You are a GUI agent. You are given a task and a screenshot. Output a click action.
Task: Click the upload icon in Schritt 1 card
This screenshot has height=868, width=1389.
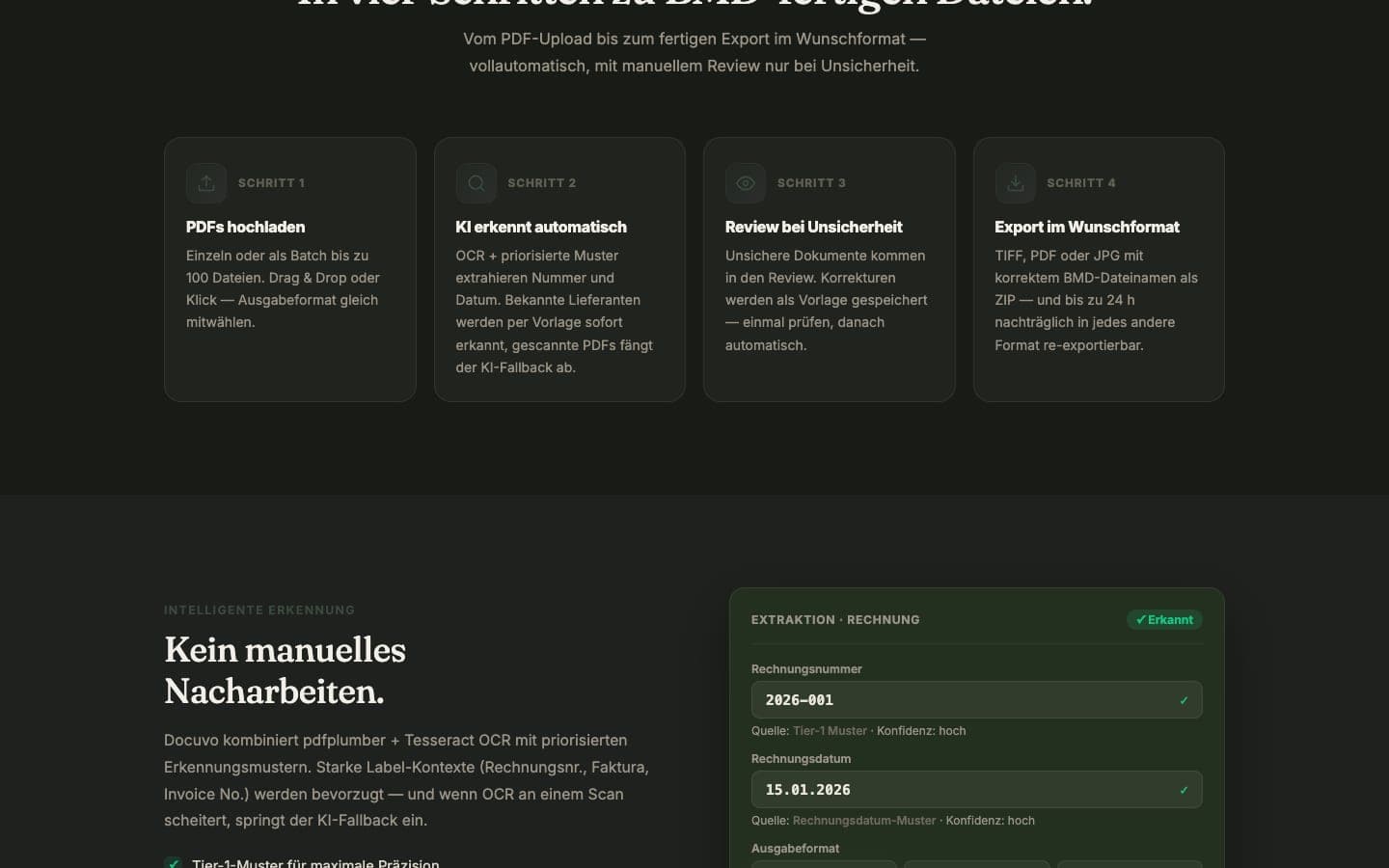206,183
